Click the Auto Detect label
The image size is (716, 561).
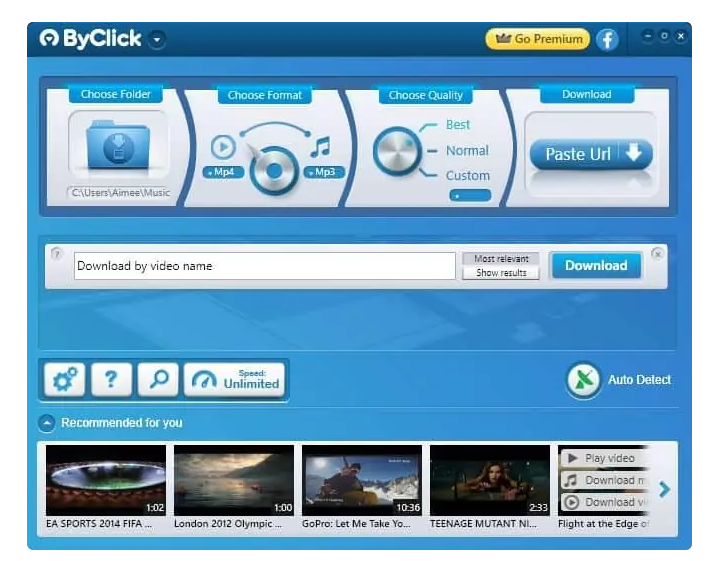tap(639, 380)
